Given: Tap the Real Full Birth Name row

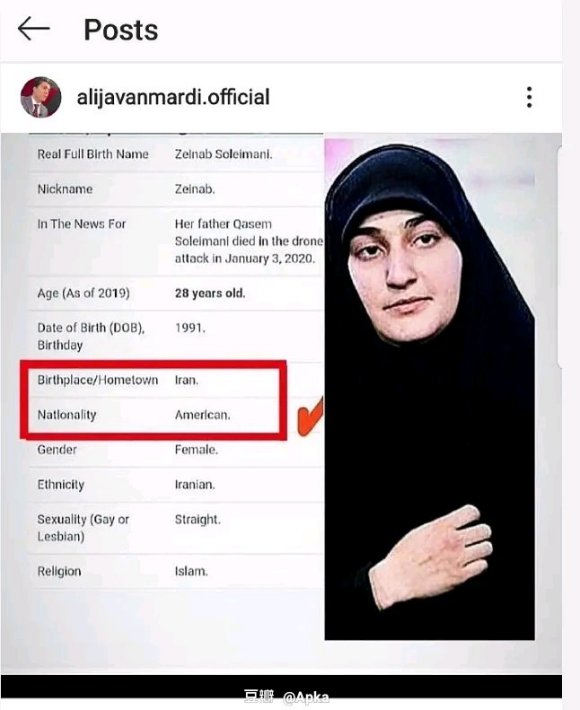Looking at the screenshot, I should [176, 154].
